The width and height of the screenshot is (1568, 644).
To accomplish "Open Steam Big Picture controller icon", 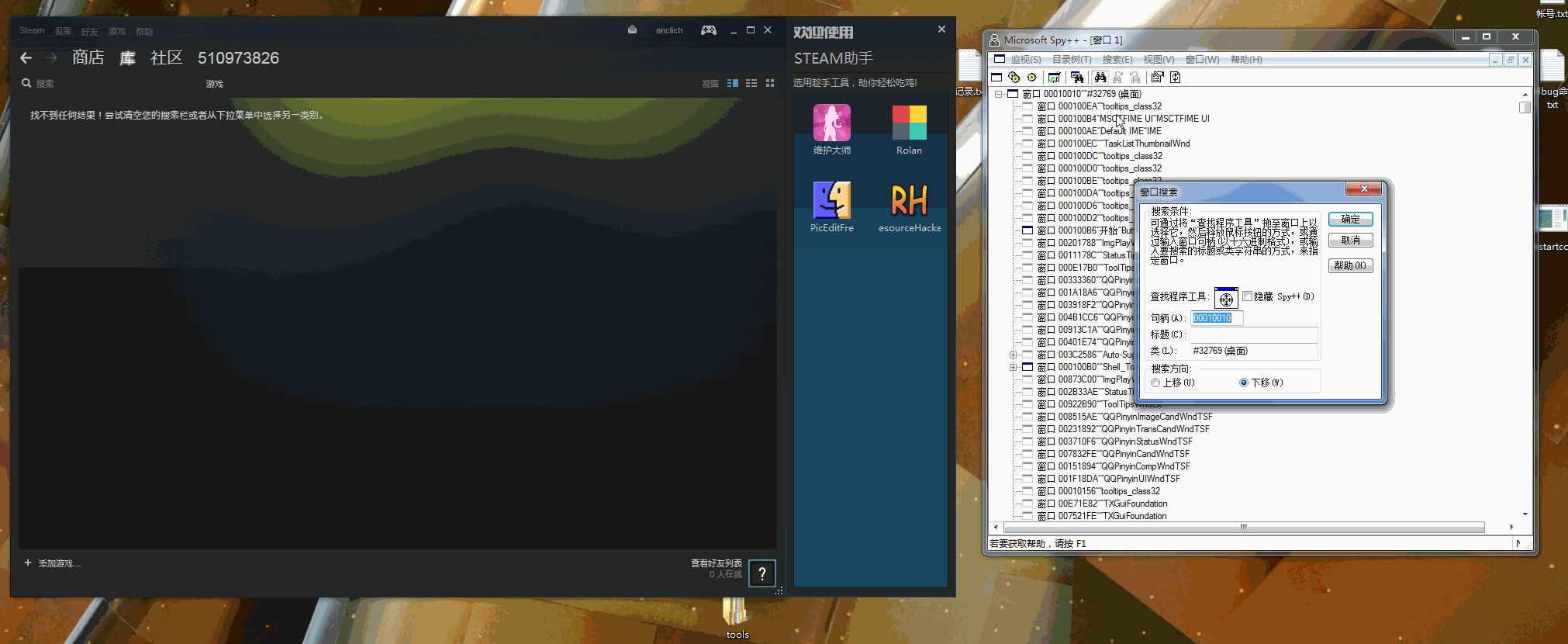I will point(709,30).
